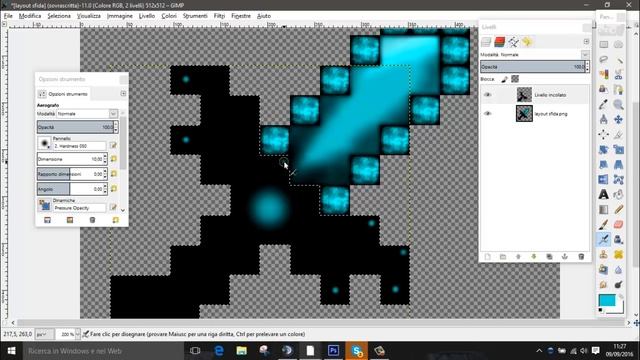Adjust the Livelli Opacità slider
Screen dimensions: 640x360
click(x=533, y=67)
